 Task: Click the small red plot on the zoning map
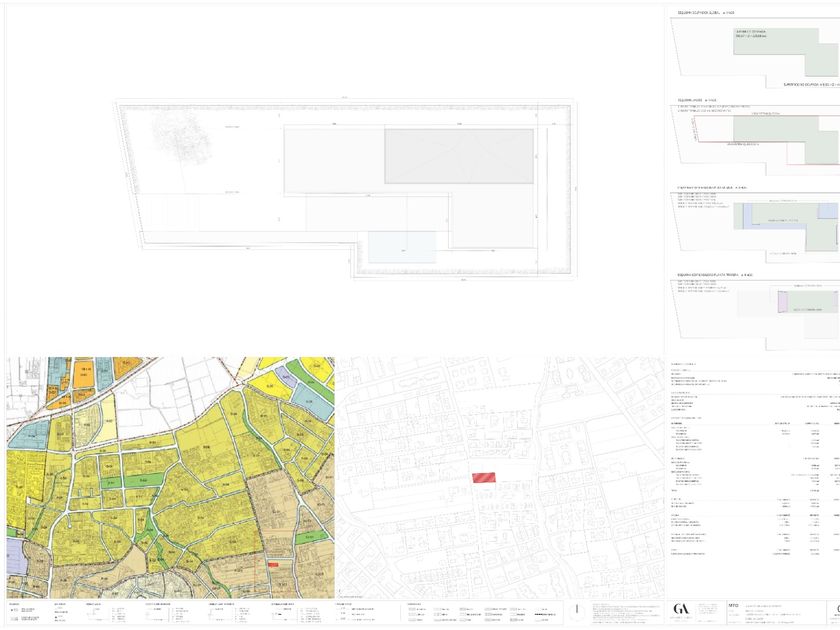273,564
